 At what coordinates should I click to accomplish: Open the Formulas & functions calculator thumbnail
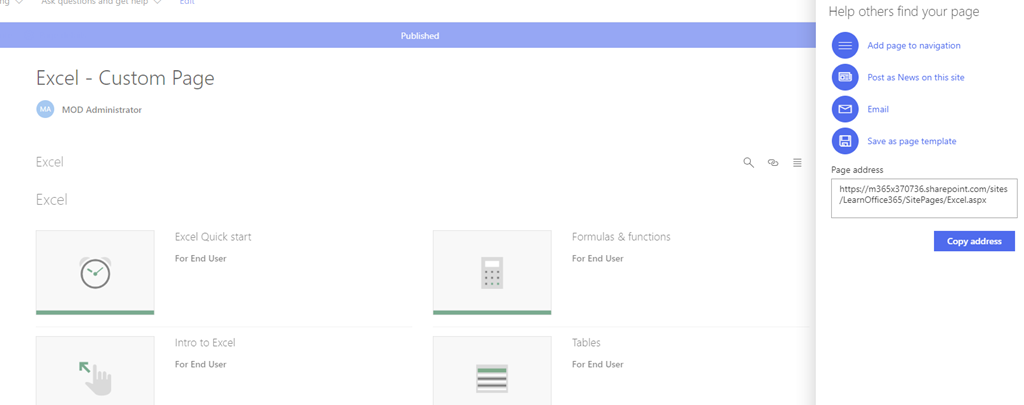491,272
